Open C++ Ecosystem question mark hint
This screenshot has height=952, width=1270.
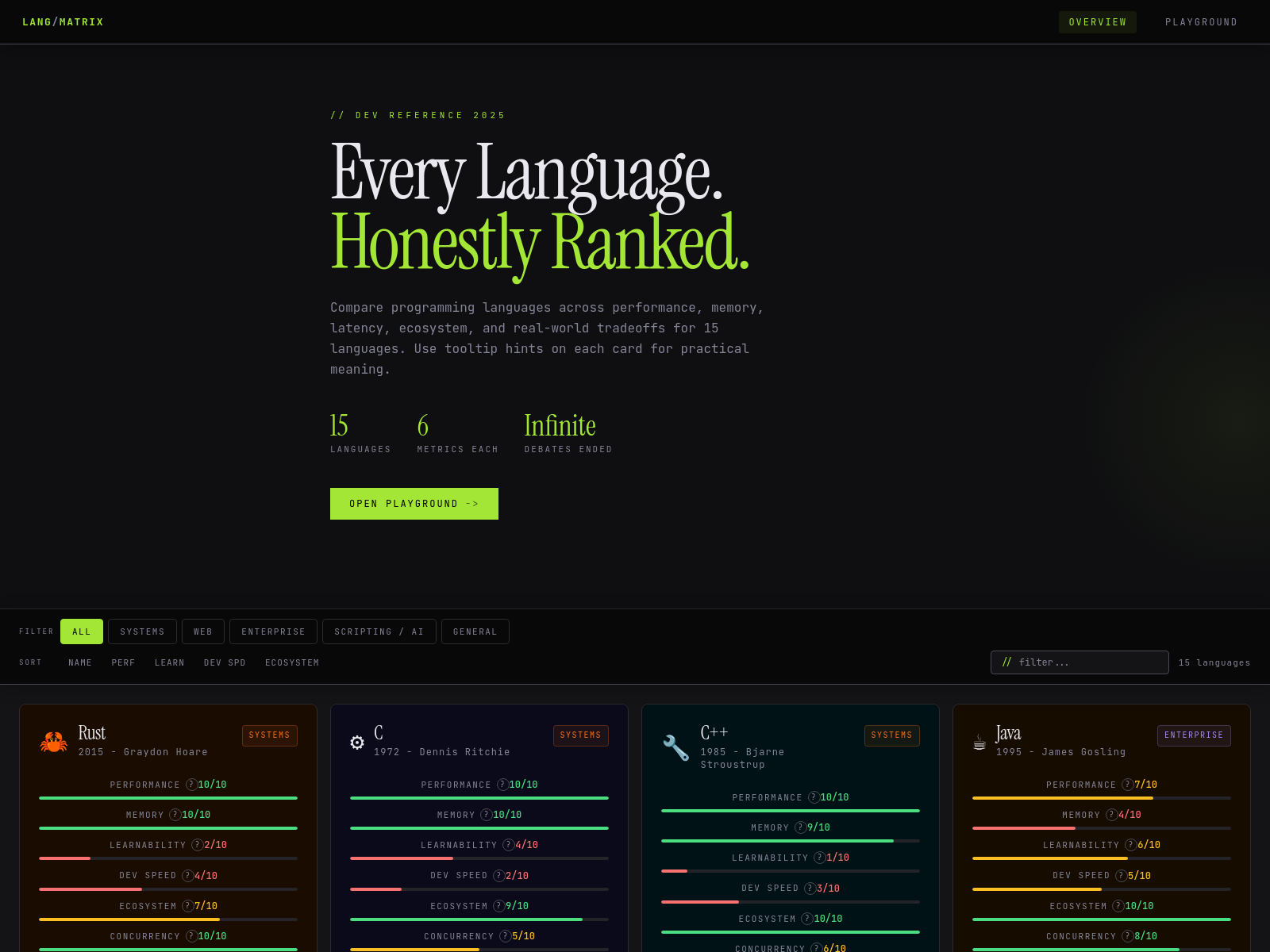pyautogui.click(x=806, y=919)
